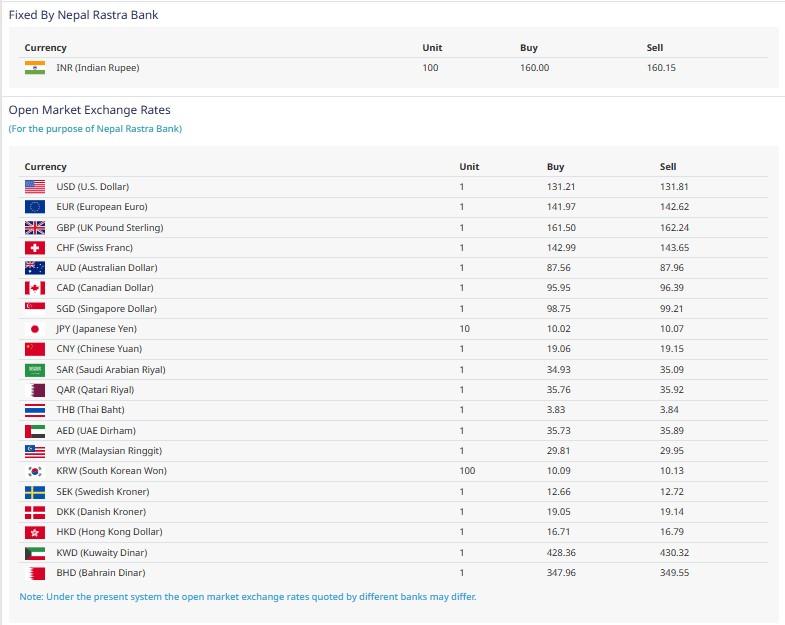785x625 pixels.
Task: Click the Currency header in open market table
Action: (46, 167)
